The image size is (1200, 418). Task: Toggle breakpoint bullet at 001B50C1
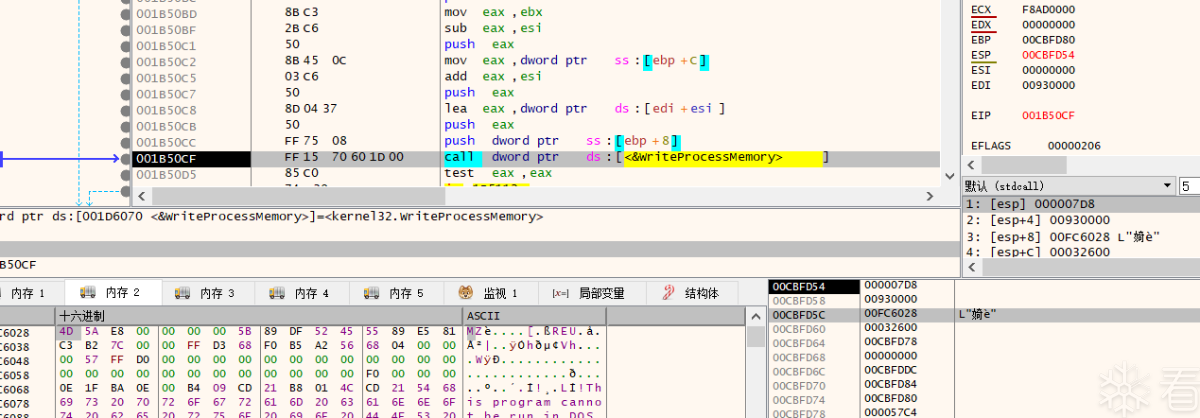point(126,46)
